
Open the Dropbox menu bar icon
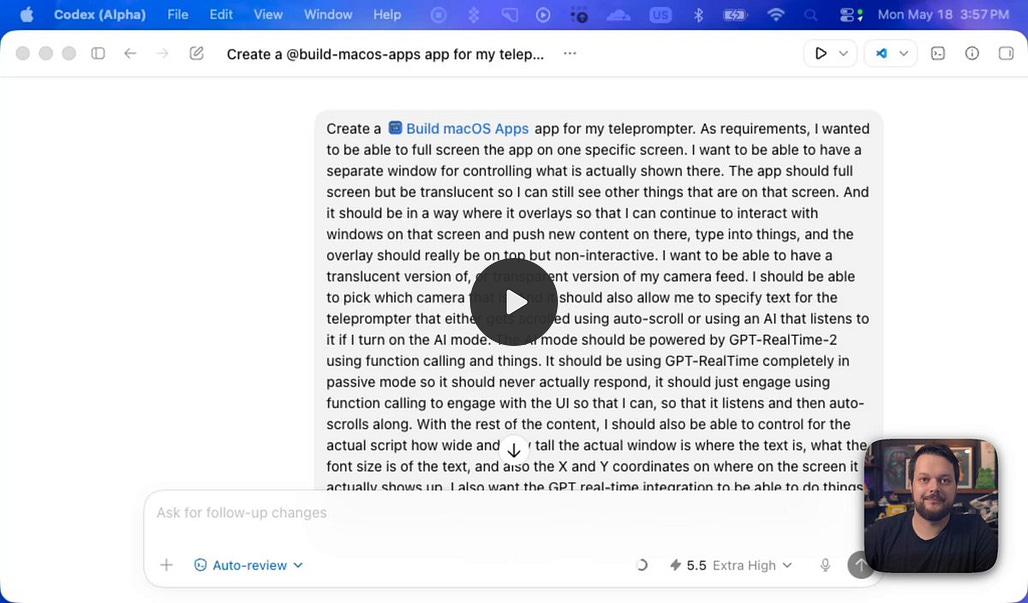click(x=473, y=14)
